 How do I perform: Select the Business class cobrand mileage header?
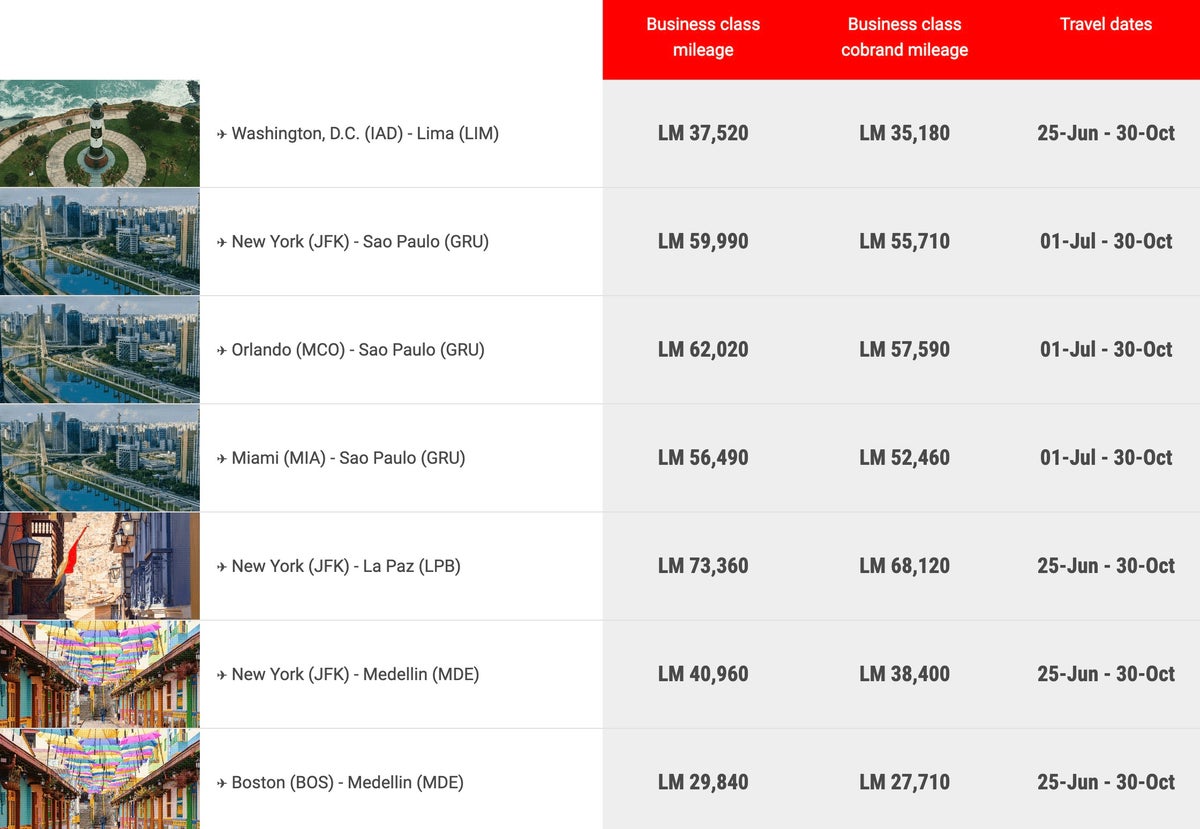tap(904, 37)
